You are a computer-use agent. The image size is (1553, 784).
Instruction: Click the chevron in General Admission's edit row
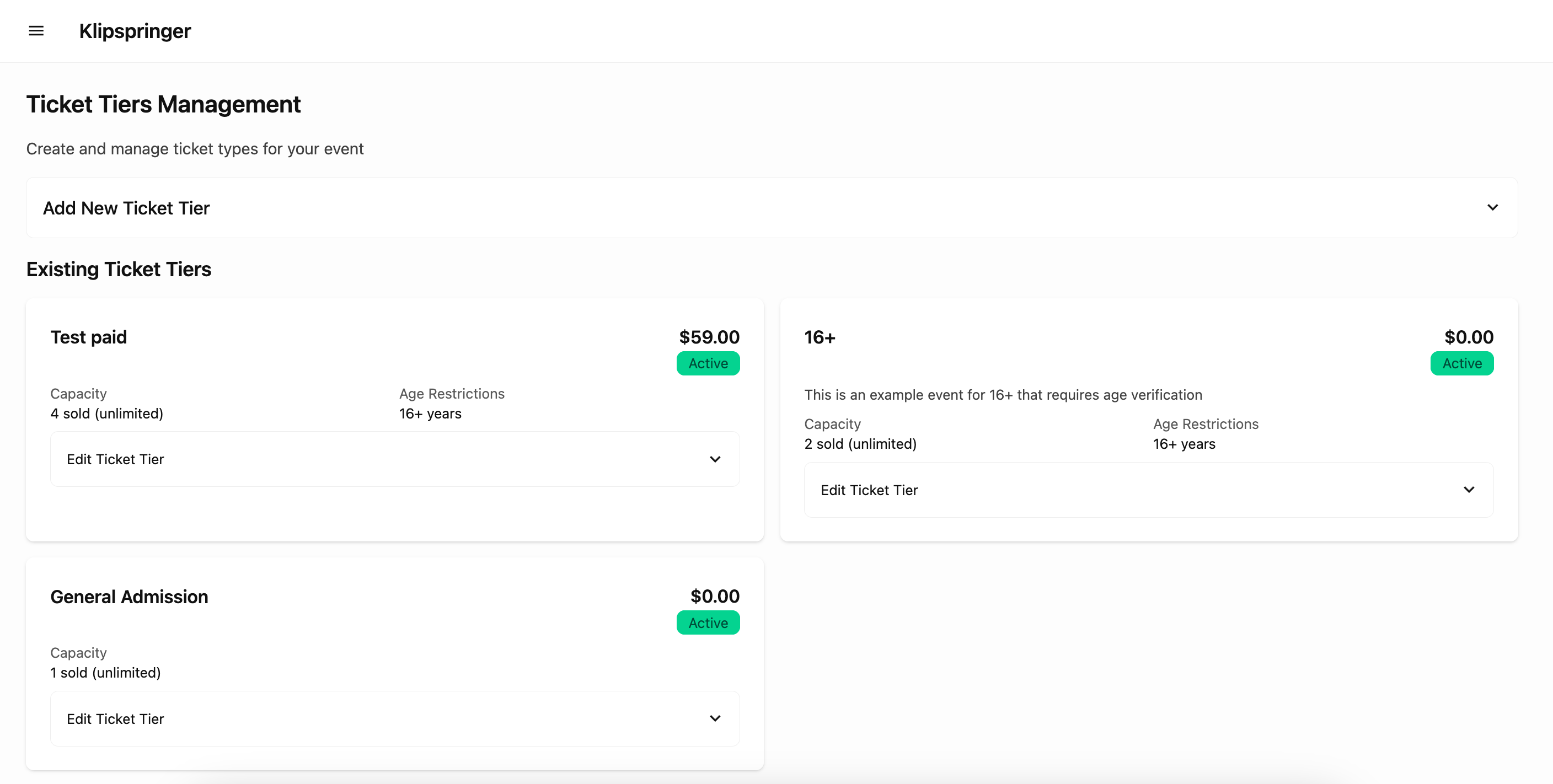[x=715, y=718]
